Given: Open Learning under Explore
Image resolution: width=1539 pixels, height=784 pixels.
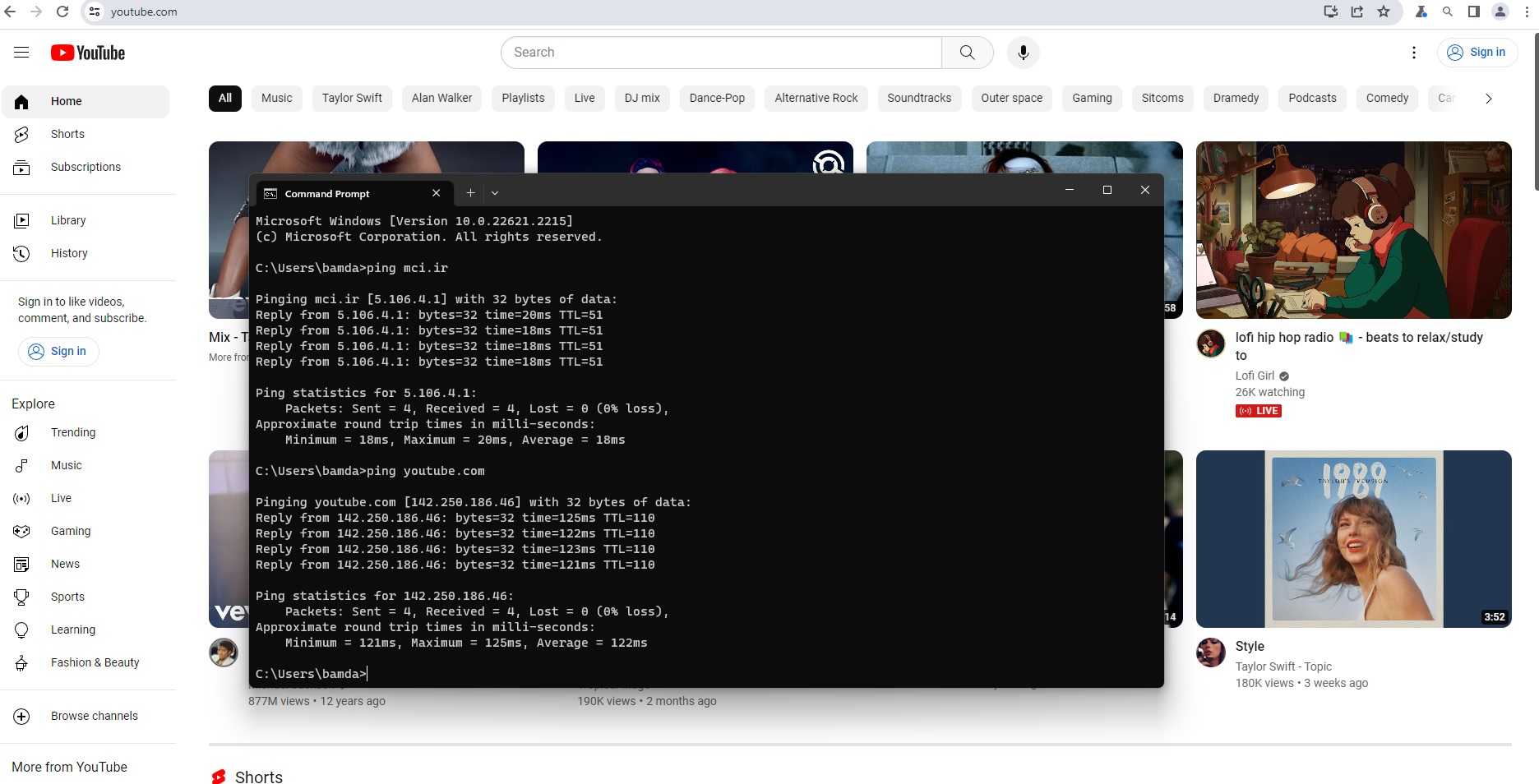Looking at the screenshot, I should [x=85, y=630].
